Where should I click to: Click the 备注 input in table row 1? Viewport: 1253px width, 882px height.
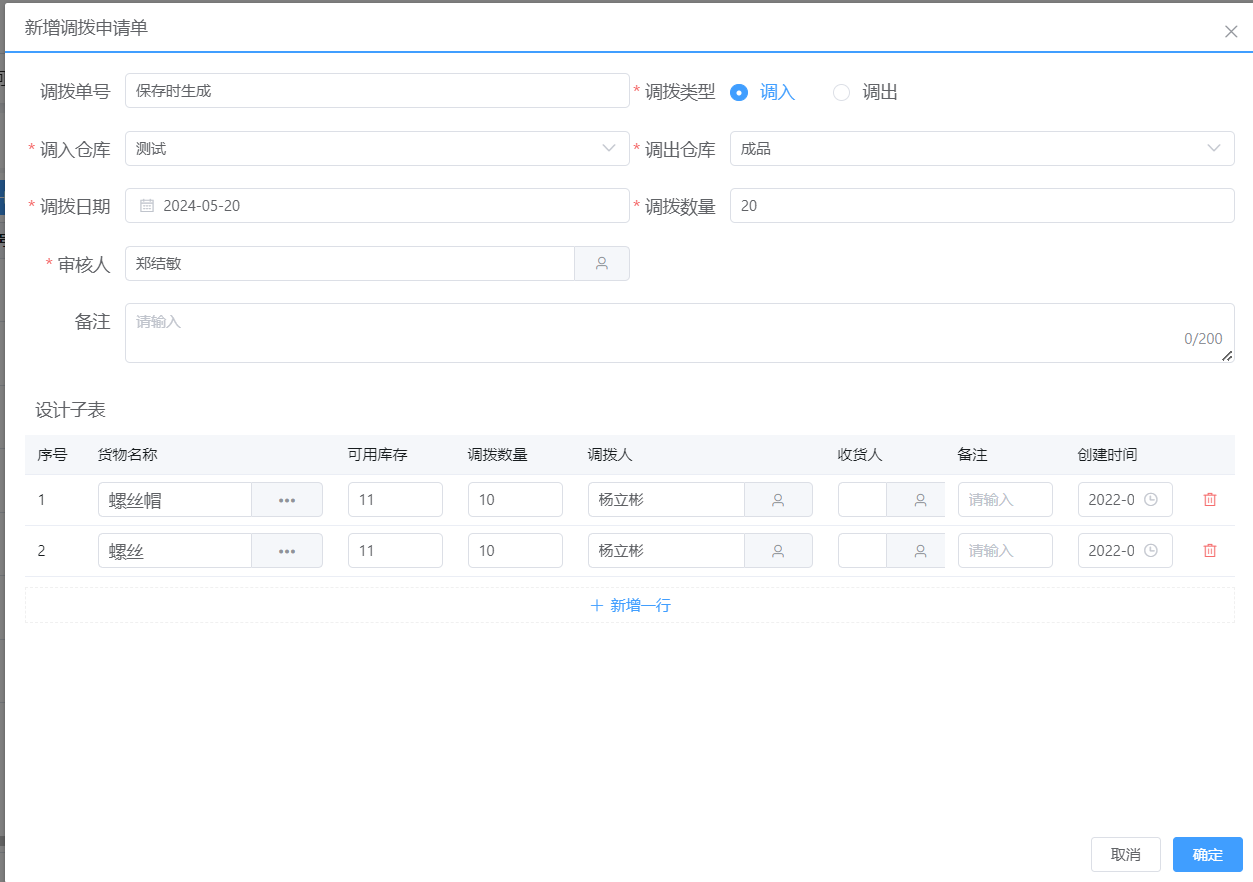[x=1005, y=500]
